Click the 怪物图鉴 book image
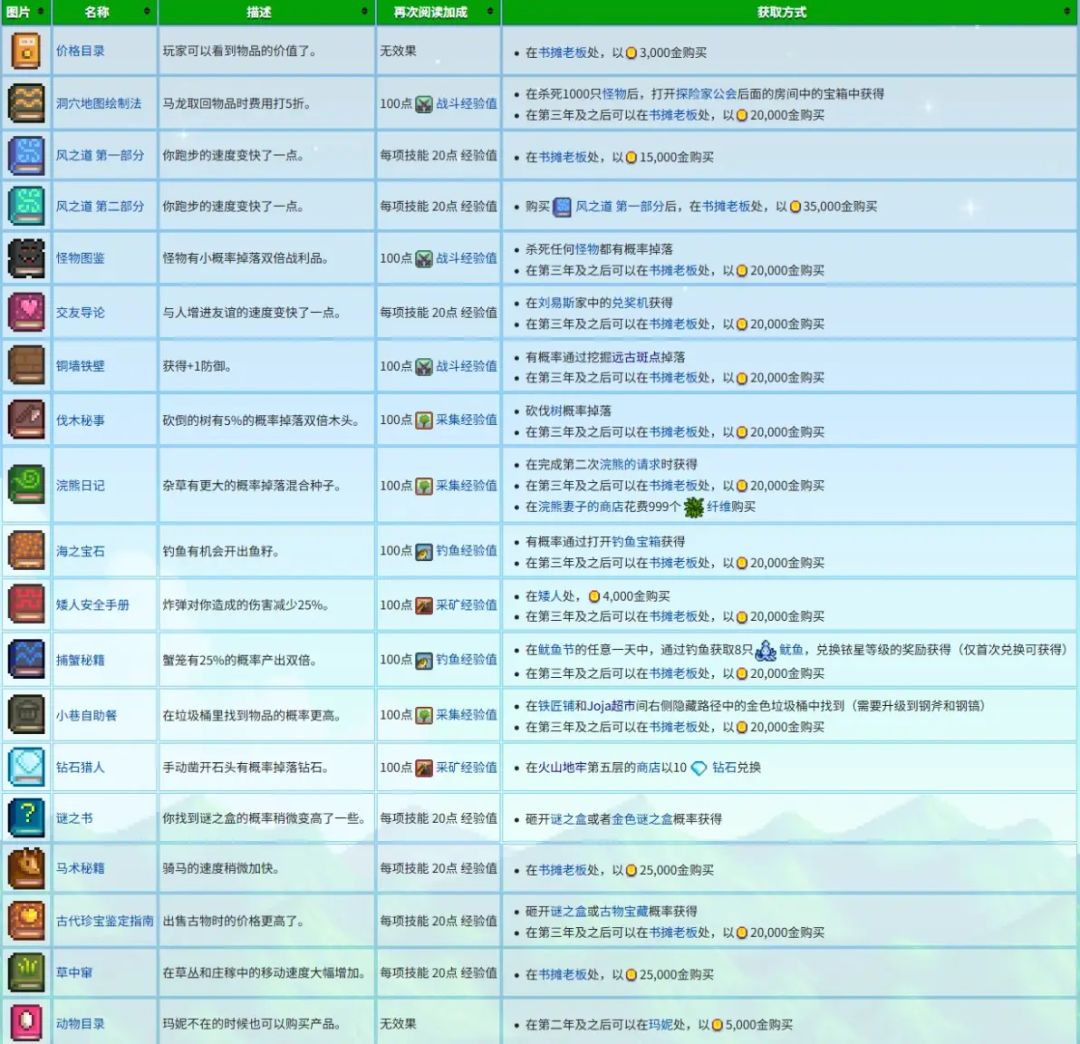This screenshot has width=1080, height=1044. pos(27,258)
